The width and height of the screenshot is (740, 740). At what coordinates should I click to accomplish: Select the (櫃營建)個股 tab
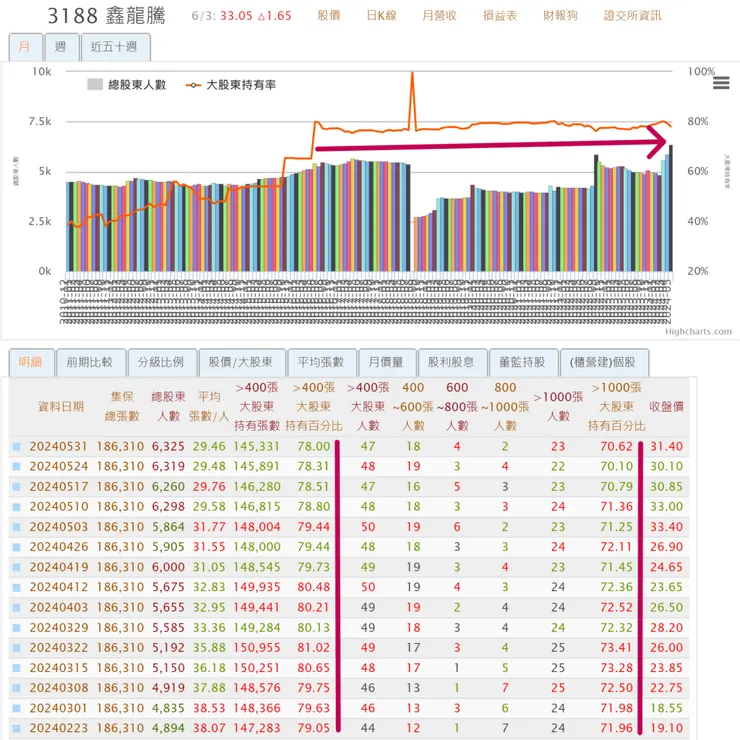604,362
